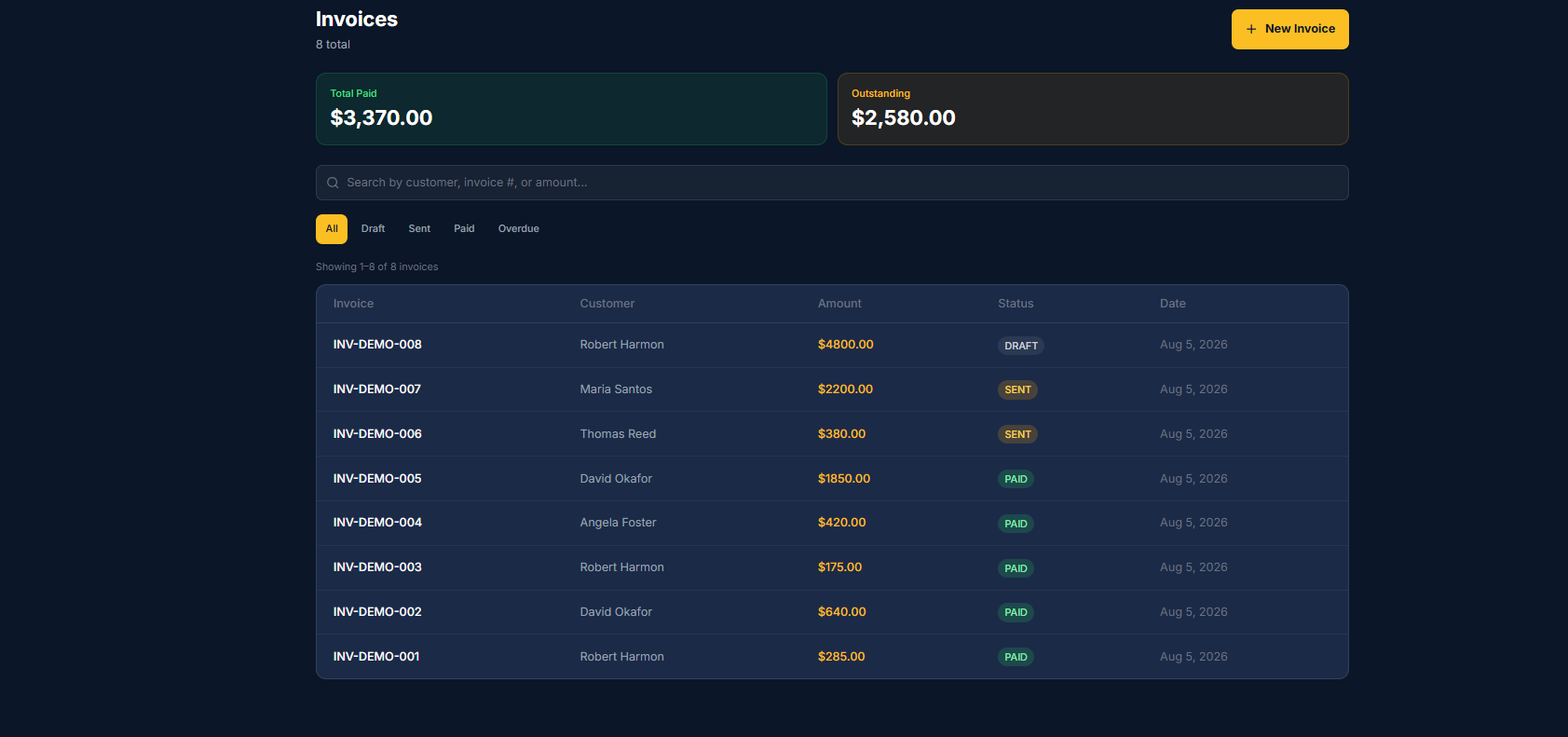The image size is (1568, 737).
Task: Click customer Maria Santos
Action: coord(616,389)
